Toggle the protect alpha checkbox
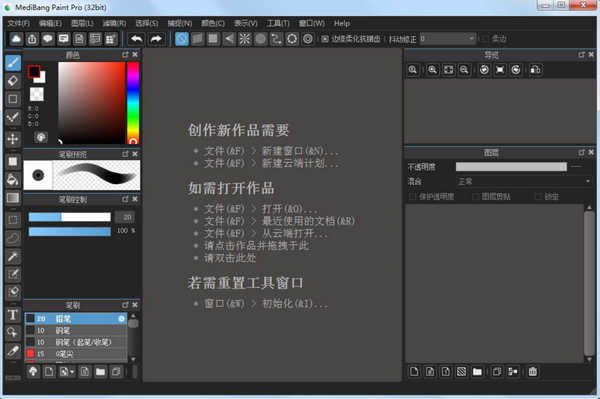 [412, 197]
